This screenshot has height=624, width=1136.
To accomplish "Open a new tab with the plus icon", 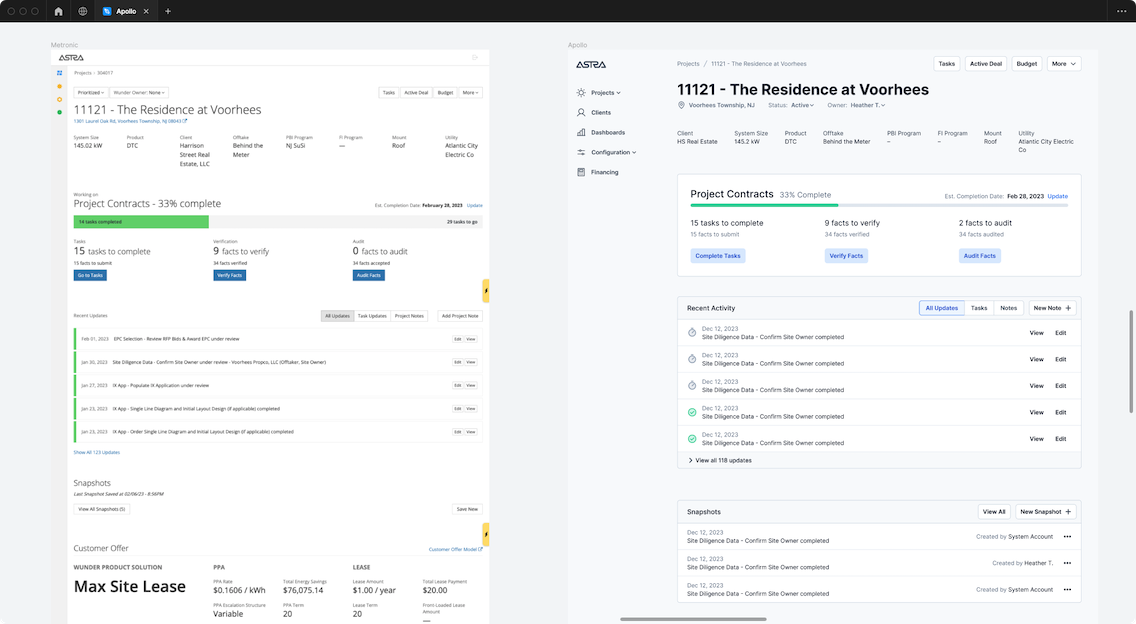I will 167,11.
